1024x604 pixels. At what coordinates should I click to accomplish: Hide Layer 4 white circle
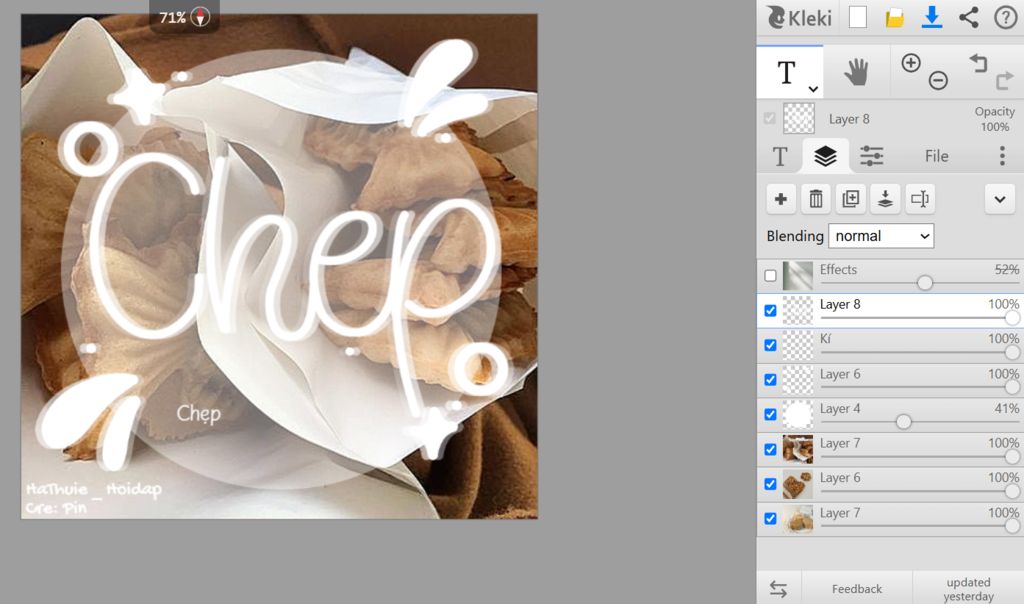tap(771, 414)
